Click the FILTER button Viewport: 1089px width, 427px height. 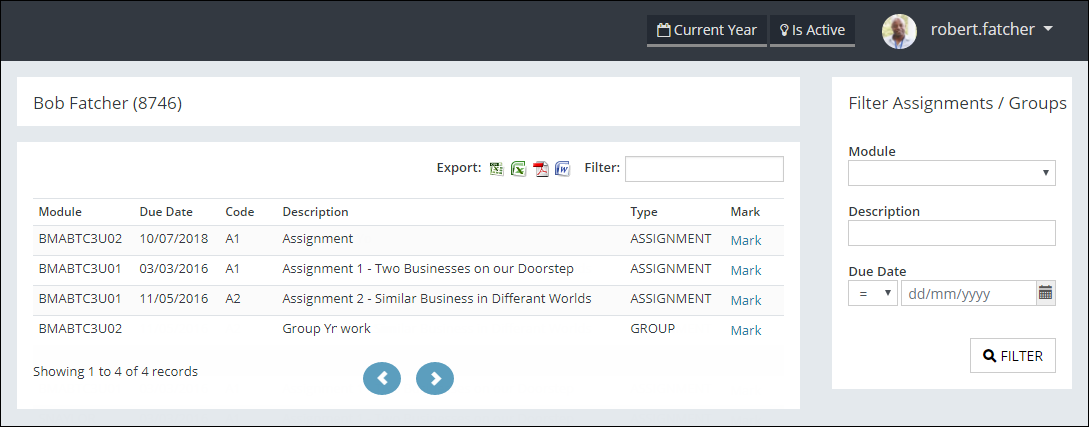coord(1013,355)
